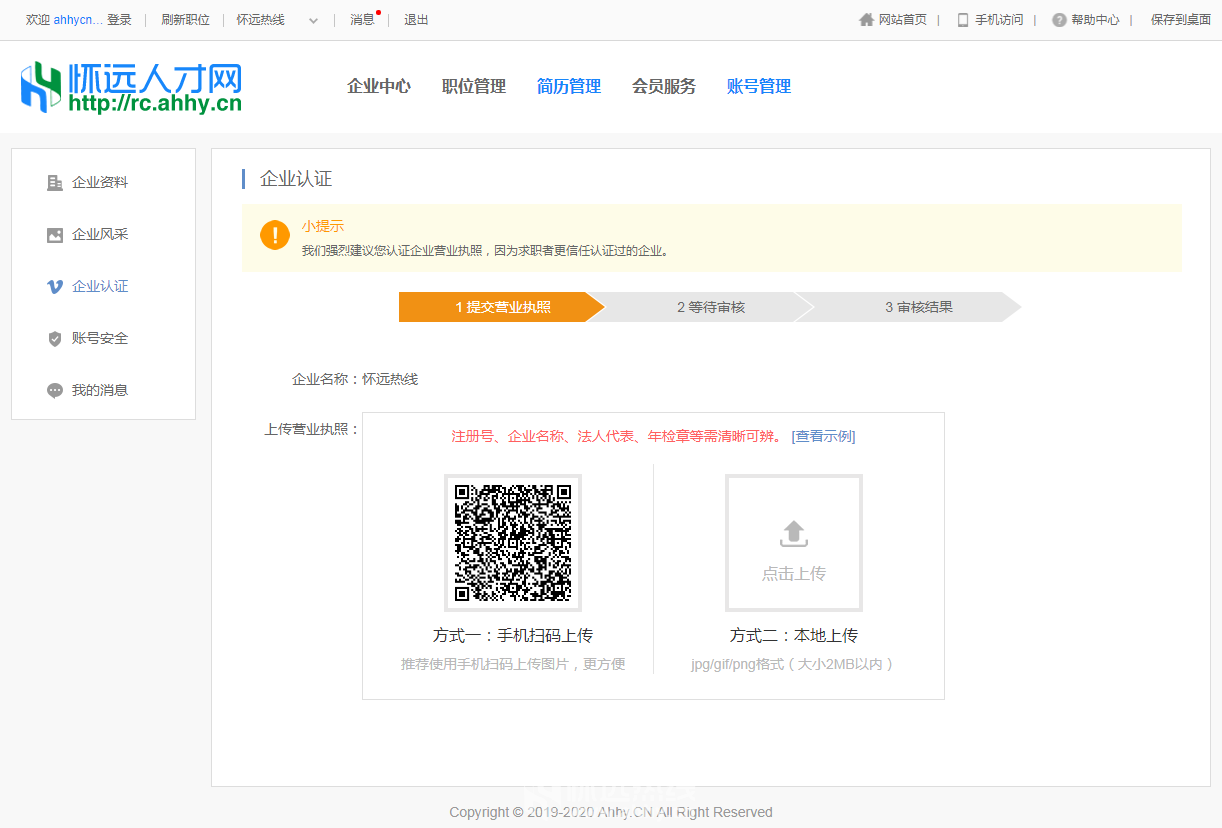Click the 退出 logout link
The image size is (1222, 828).
pos(416,20)
